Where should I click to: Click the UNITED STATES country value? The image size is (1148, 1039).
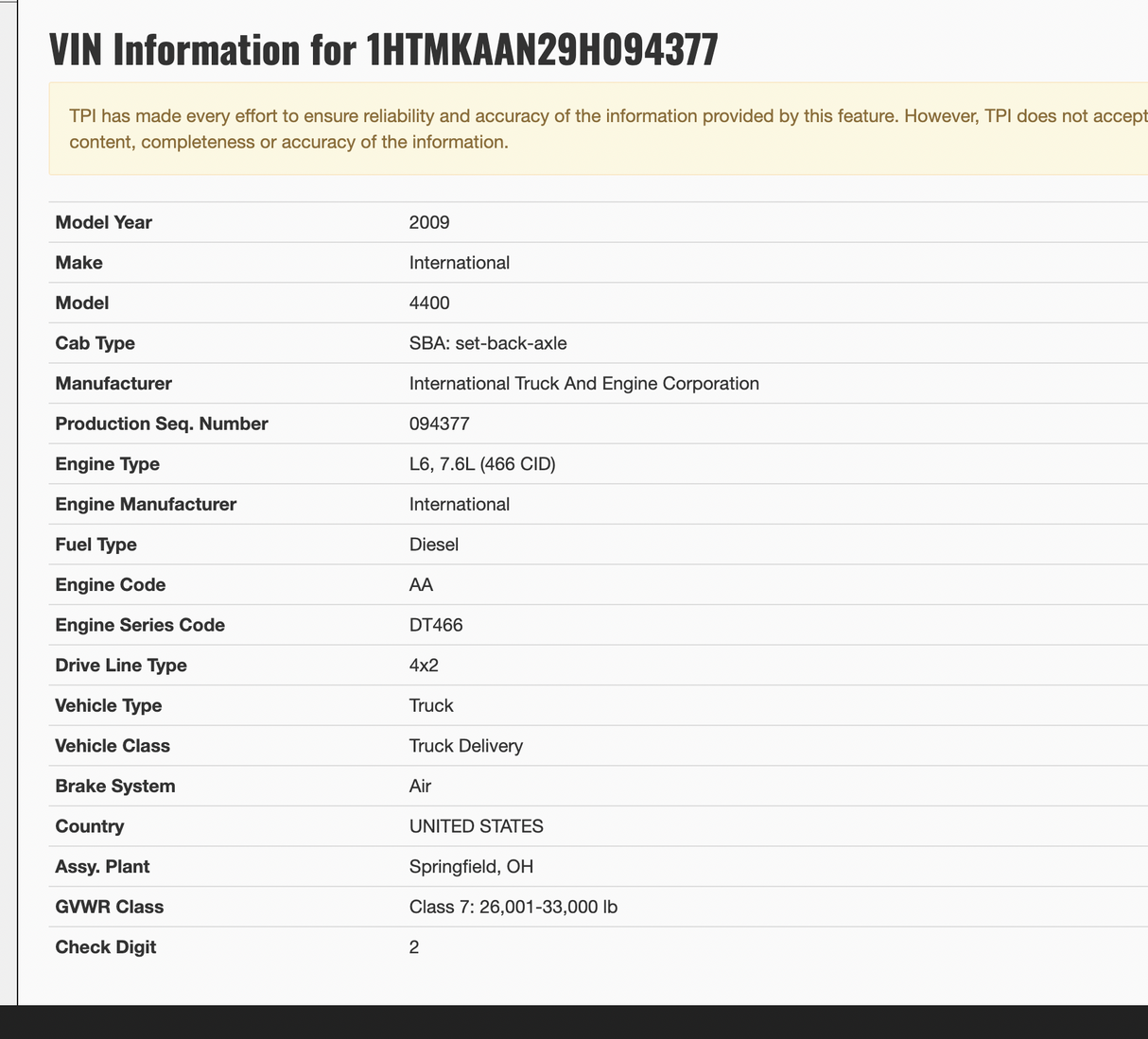coord(476,826)
